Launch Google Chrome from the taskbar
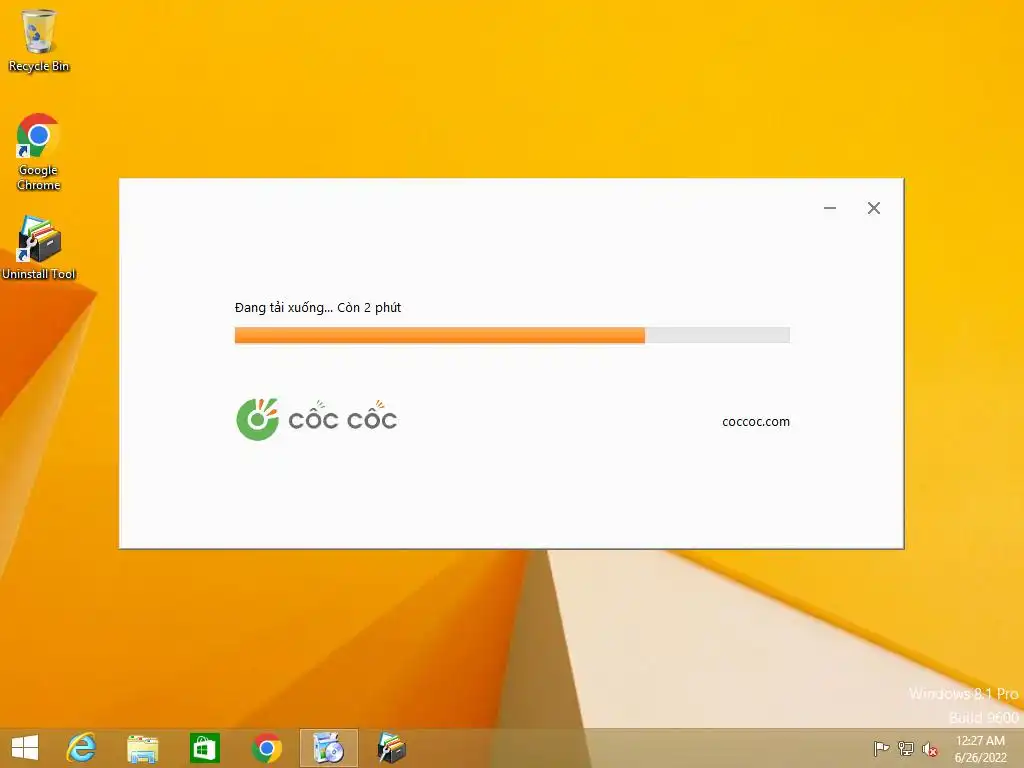Image resolution: width=1024 pixels, height=768 pixels. 266,748
